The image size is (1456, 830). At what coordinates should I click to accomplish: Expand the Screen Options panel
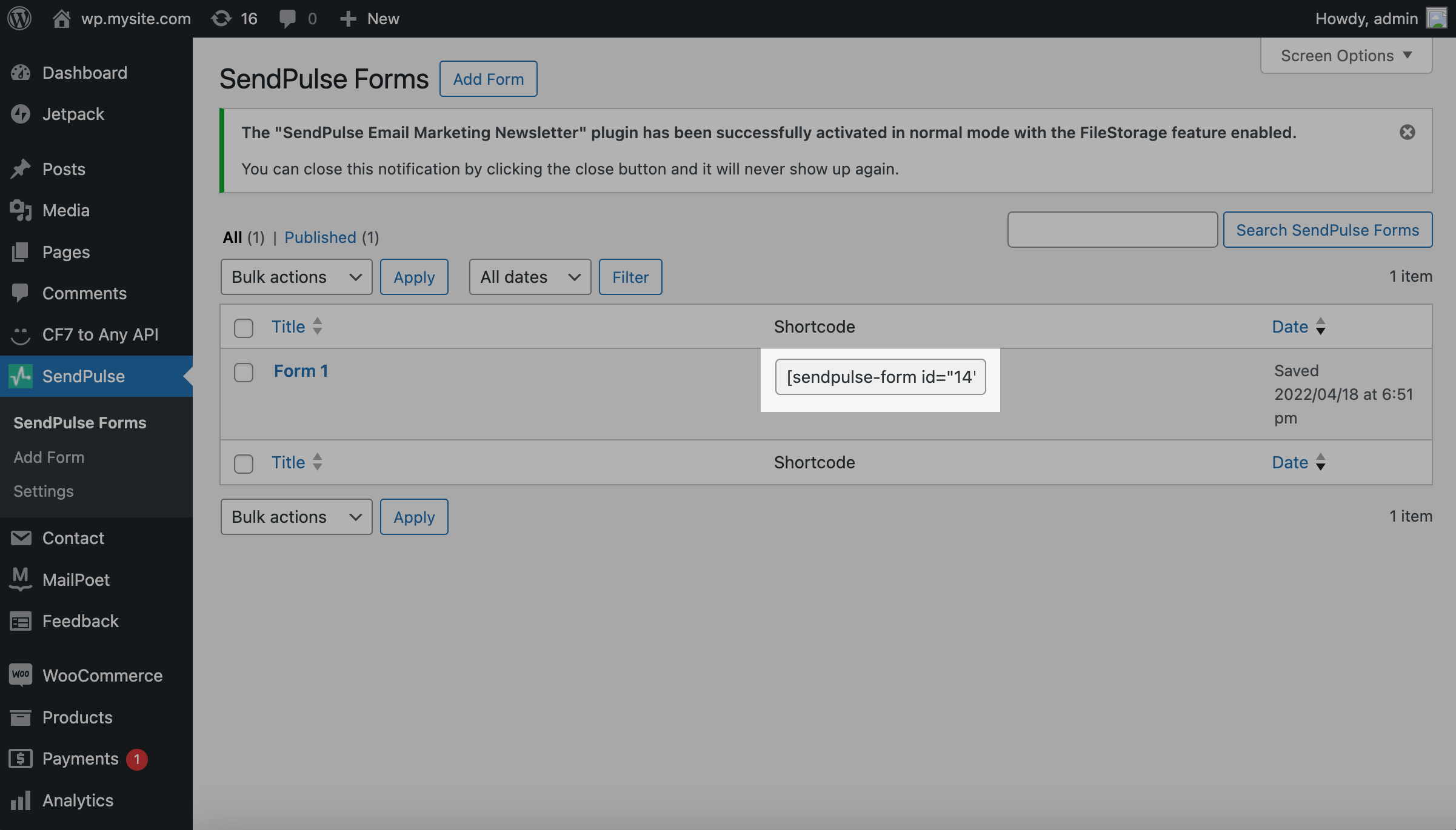click(1346, 56)
